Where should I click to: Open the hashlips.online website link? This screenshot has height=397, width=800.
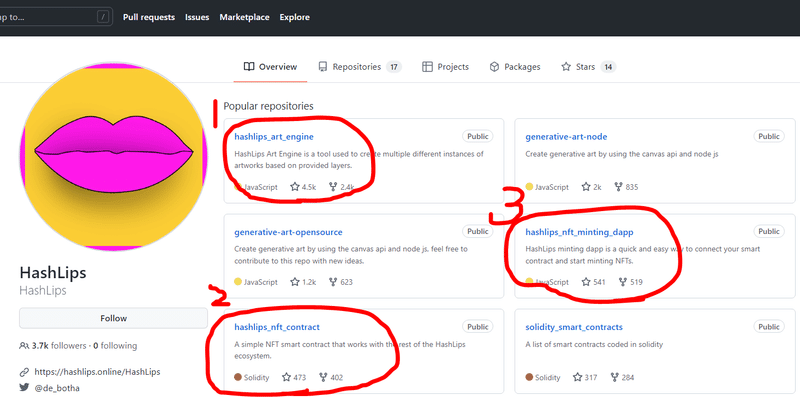pos(97,371)
